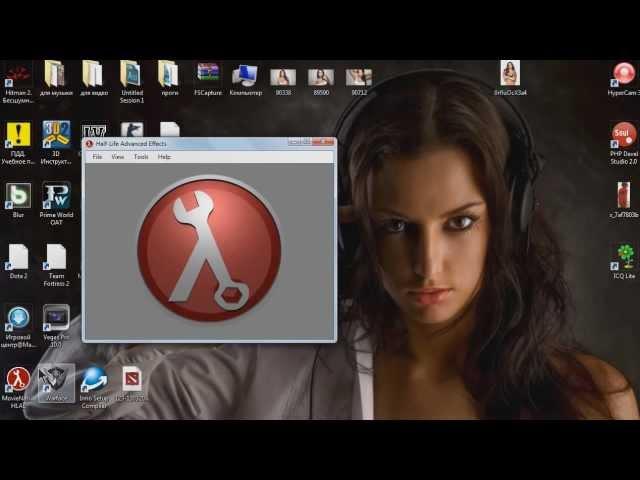Screen dimensions: 640x480
Task: Select the Vegas Pro 10.0 shortcut
Action: [56, 326]
